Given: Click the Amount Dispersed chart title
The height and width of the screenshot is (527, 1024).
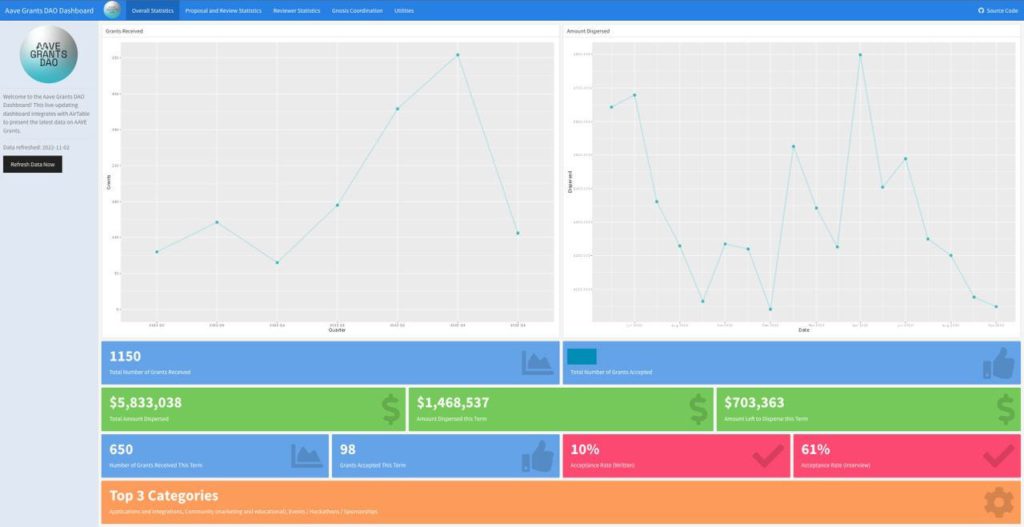Looking at the screenshot, I should tap(588, 31).
